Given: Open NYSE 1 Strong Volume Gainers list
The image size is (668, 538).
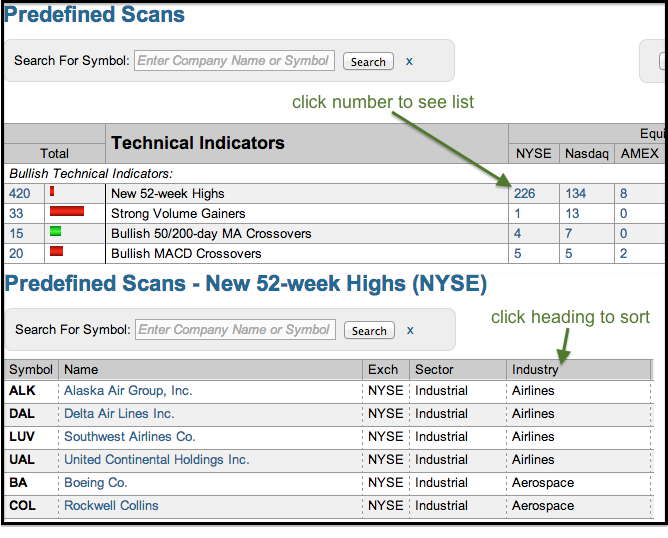Looking at the screenshot, I should coord(517,213).
